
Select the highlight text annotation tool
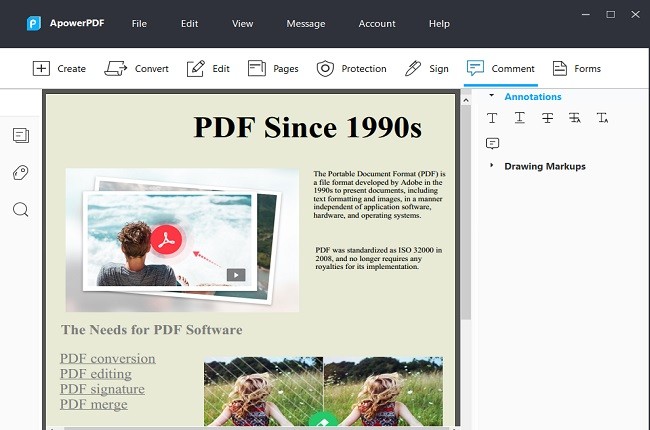coord(492,118)
